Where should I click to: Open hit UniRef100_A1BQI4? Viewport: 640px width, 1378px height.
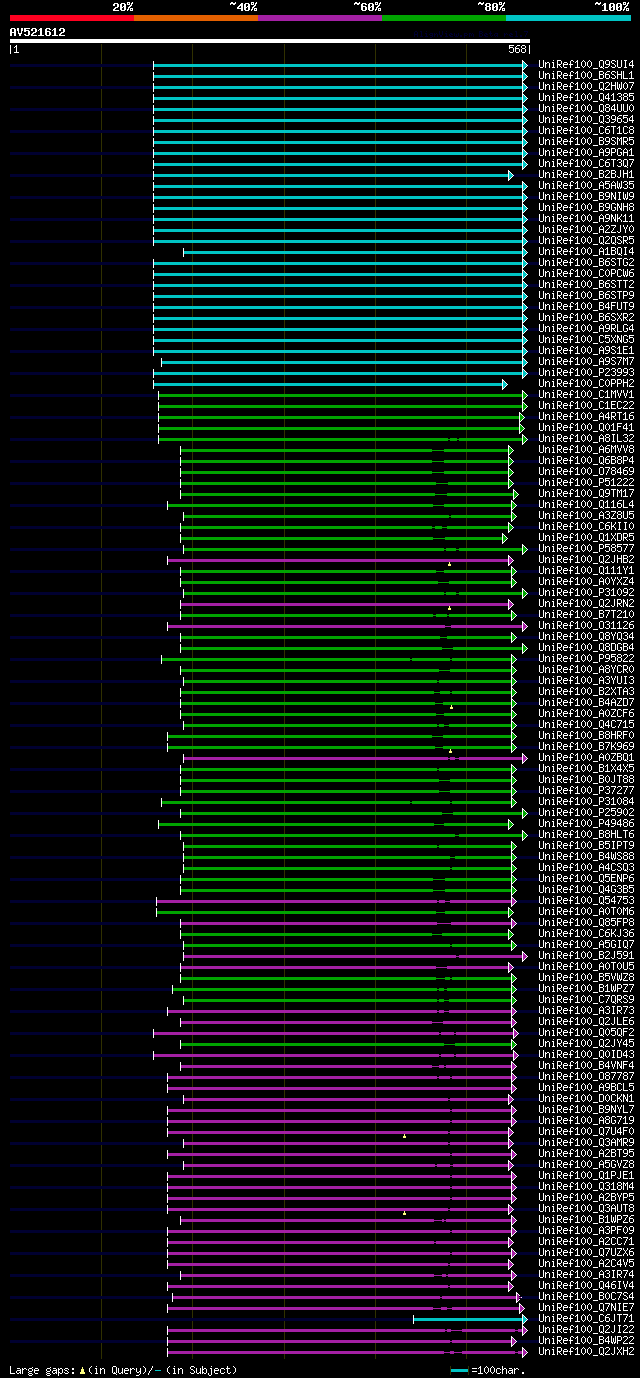(x=586, y=251)
